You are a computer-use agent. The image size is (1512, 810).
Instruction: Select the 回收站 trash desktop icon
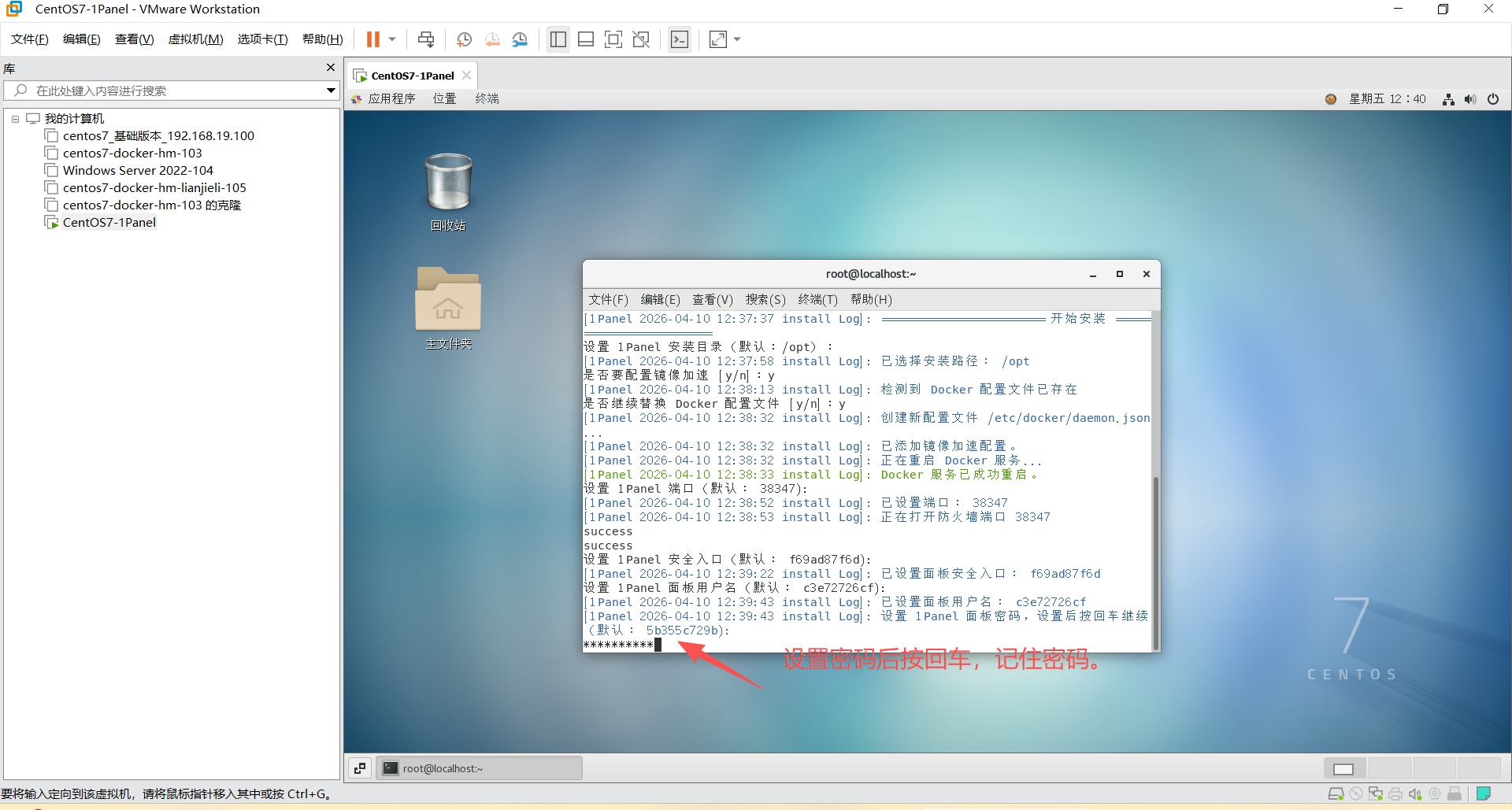coord(448,192)
